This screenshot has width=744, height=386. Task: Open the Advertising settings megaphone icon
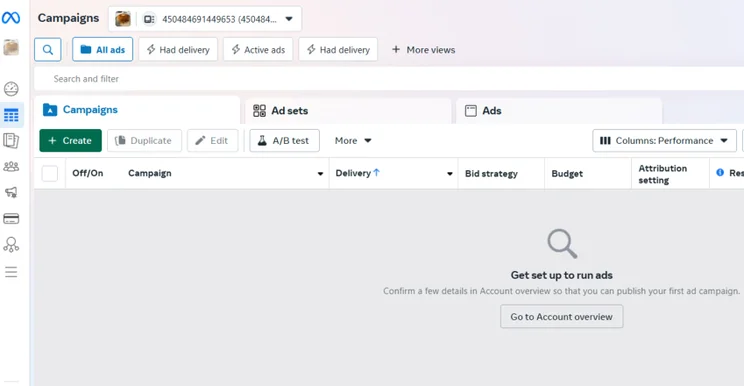(11, 192)
